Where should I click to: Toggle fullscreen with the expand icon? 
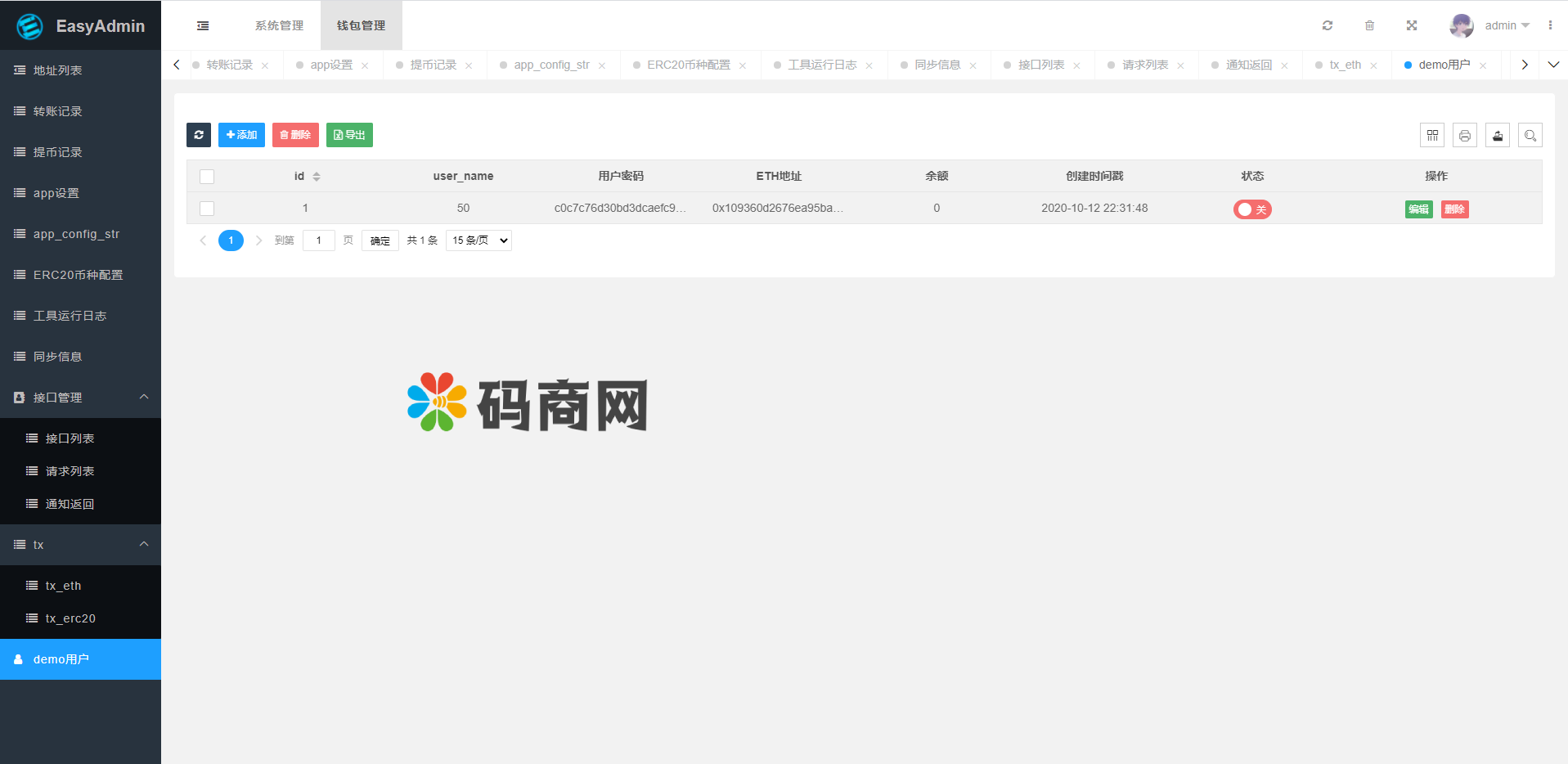1412,25
